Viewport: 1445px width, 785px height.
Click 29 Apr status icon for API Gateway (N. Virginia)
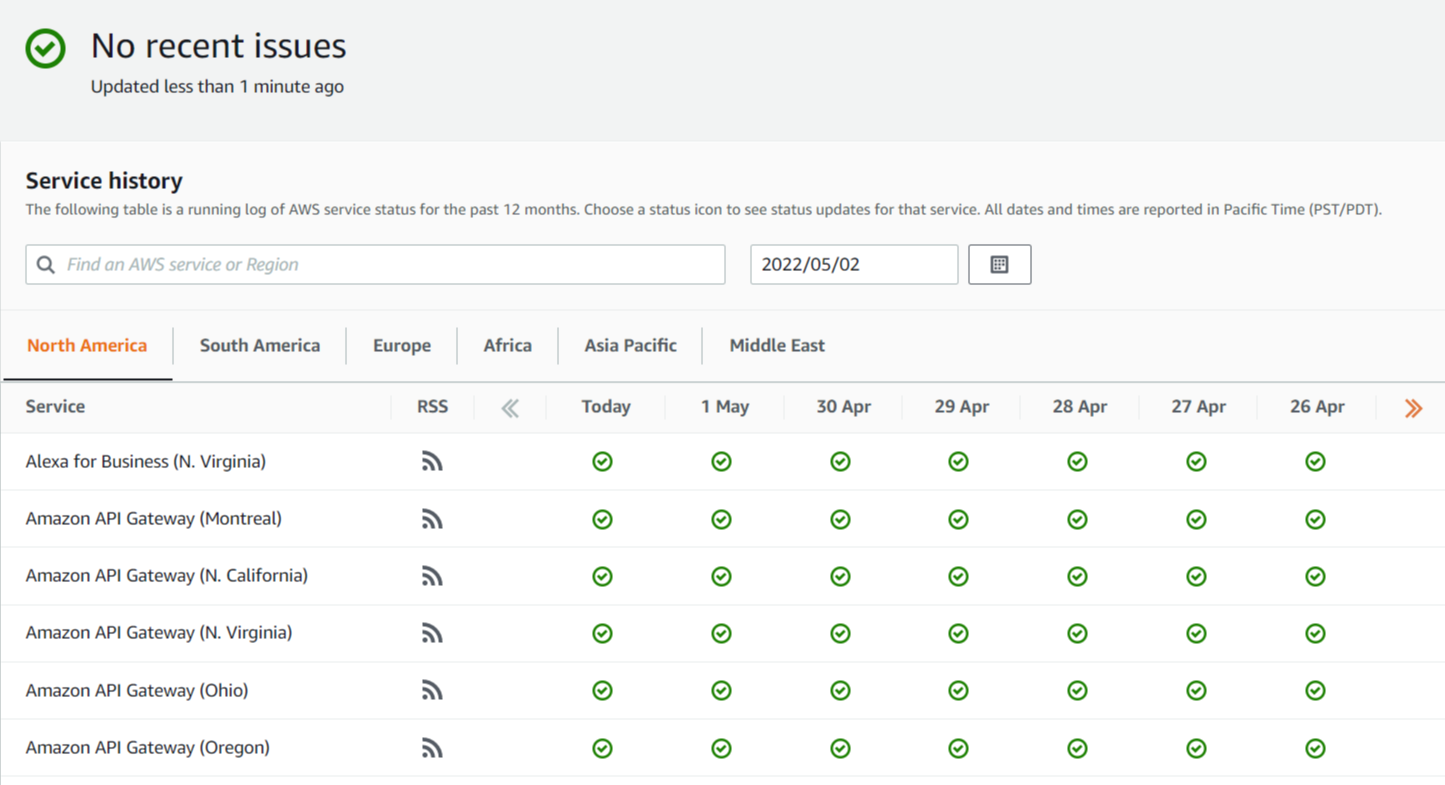[x=958, y=633]
